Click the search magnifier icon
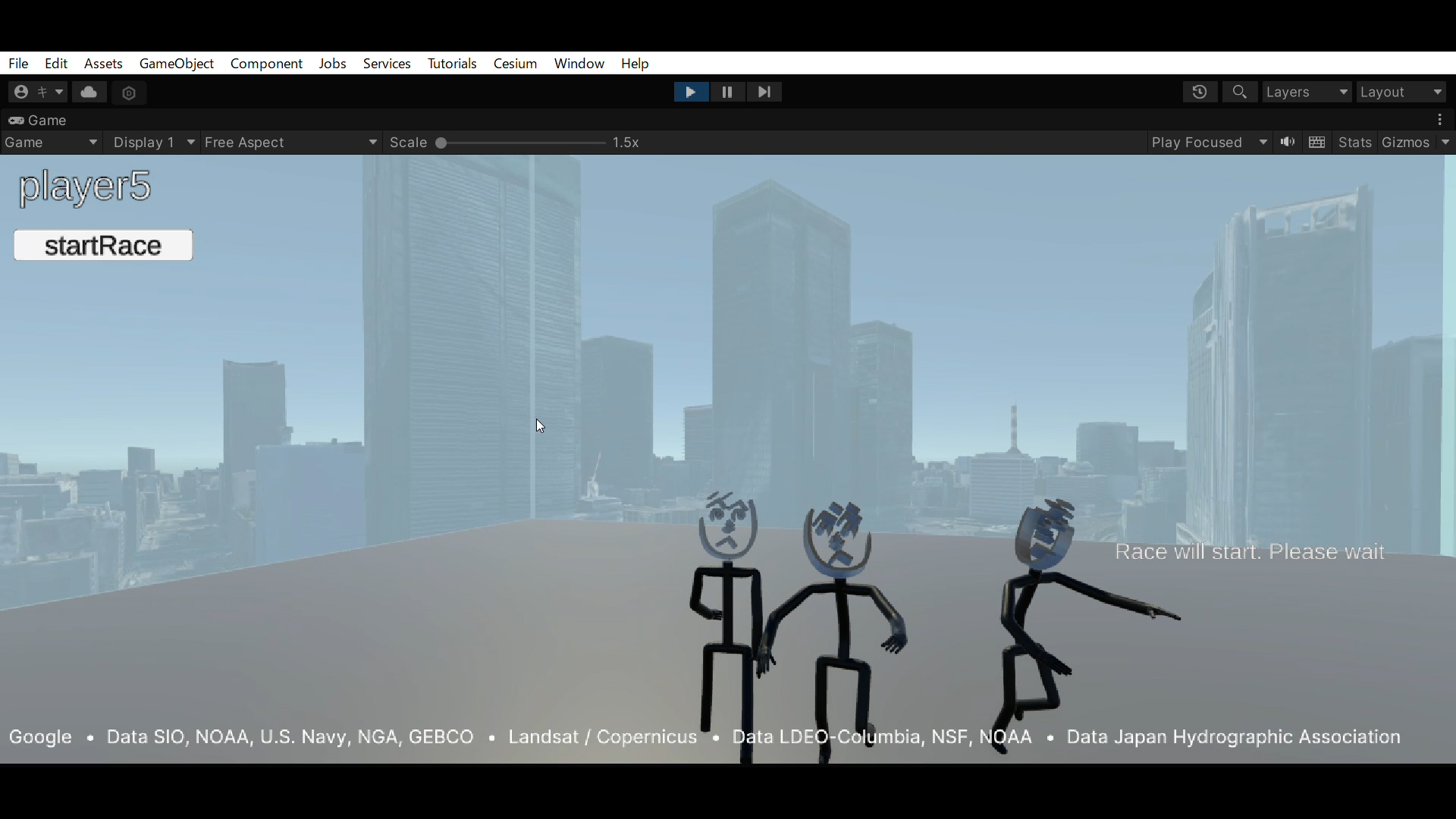The height and width of the screenshot is (819, 1456). [x=1240, y=93]
